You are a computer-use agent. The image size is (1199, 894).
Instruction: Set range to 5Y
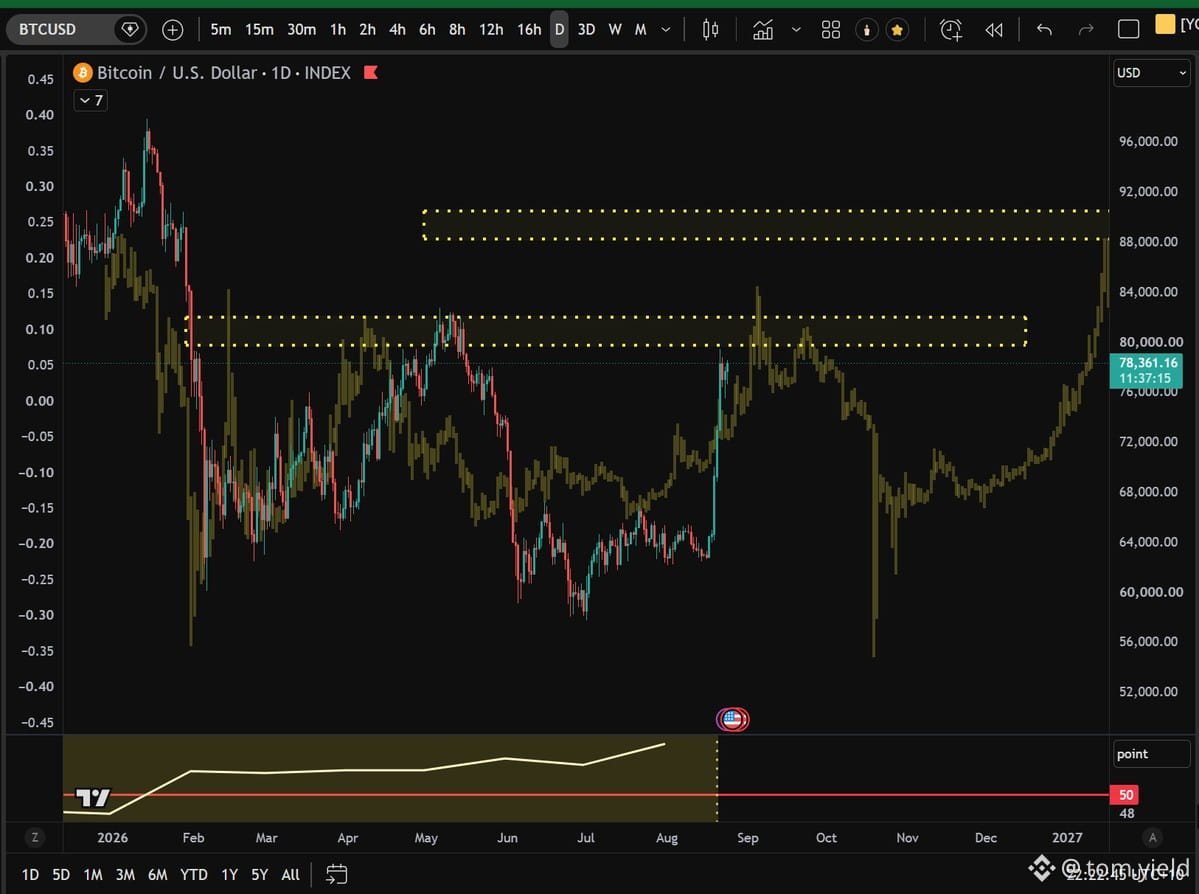(x=260, y=874)
